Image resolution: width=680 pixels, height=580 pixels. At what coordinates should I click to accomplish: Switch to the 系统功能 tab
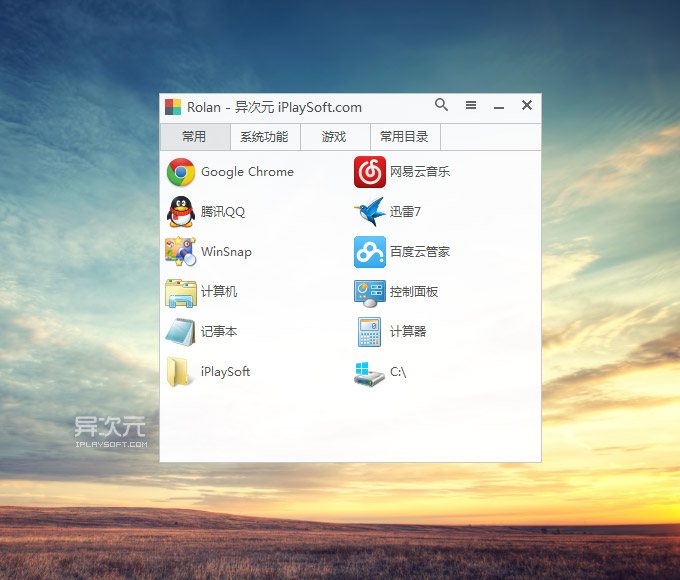(265, 137)
